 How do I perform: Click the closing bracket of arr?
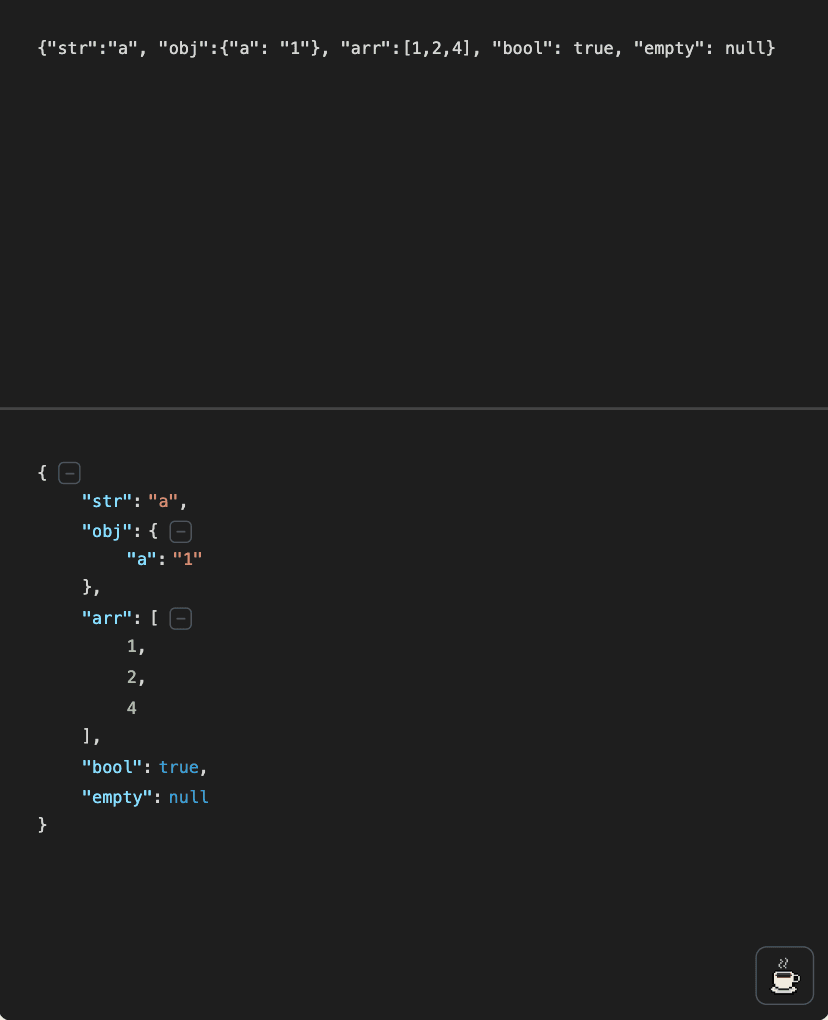[x=87, y=737]
